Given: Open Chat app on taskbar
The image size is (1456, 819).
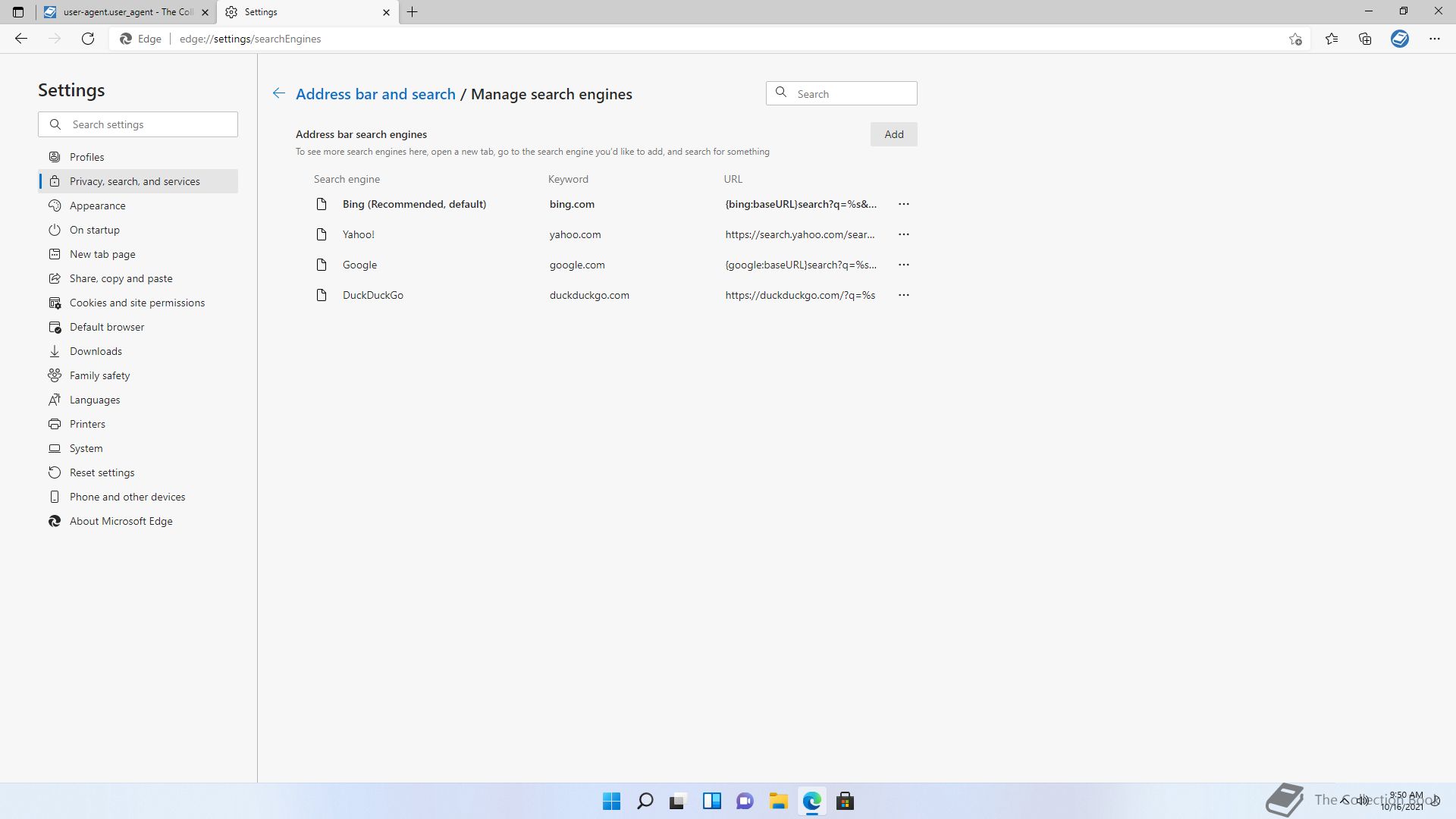Looking at the screenshot, I should 745,801.
